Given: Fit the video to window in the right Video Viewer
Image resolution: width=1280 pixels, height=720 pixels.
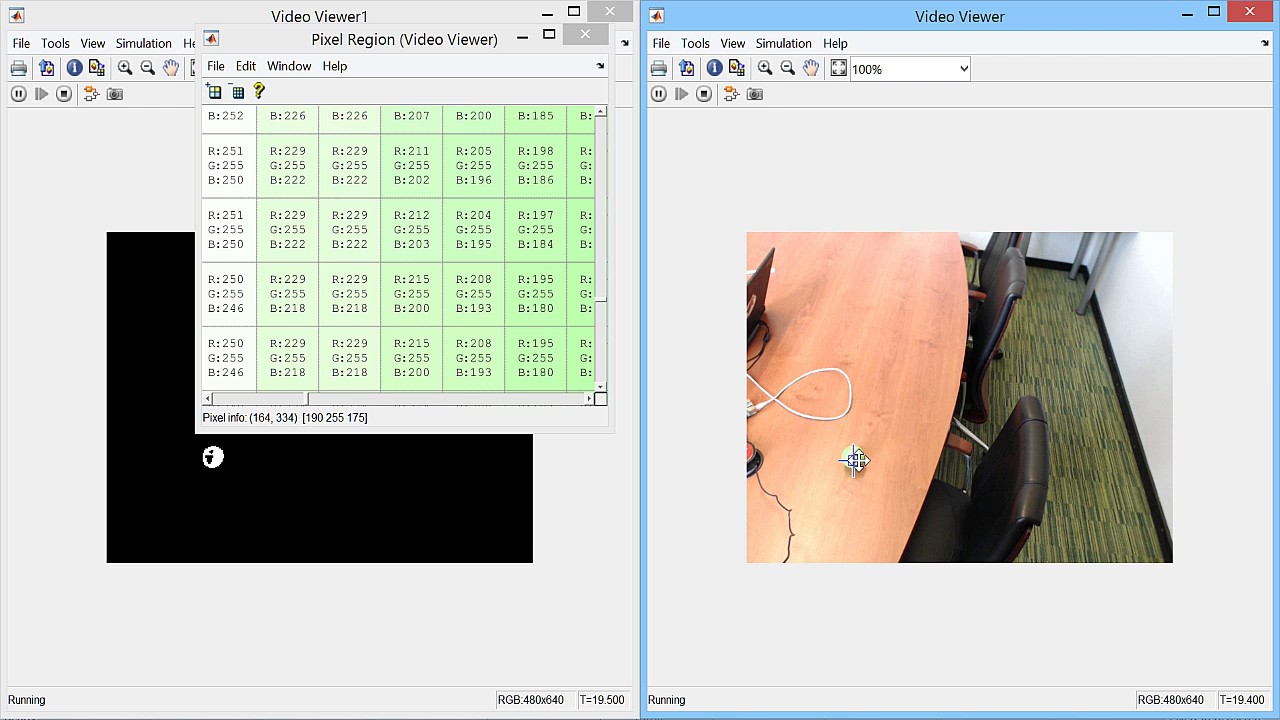Looking at the screenshot, I should [839, 68].
